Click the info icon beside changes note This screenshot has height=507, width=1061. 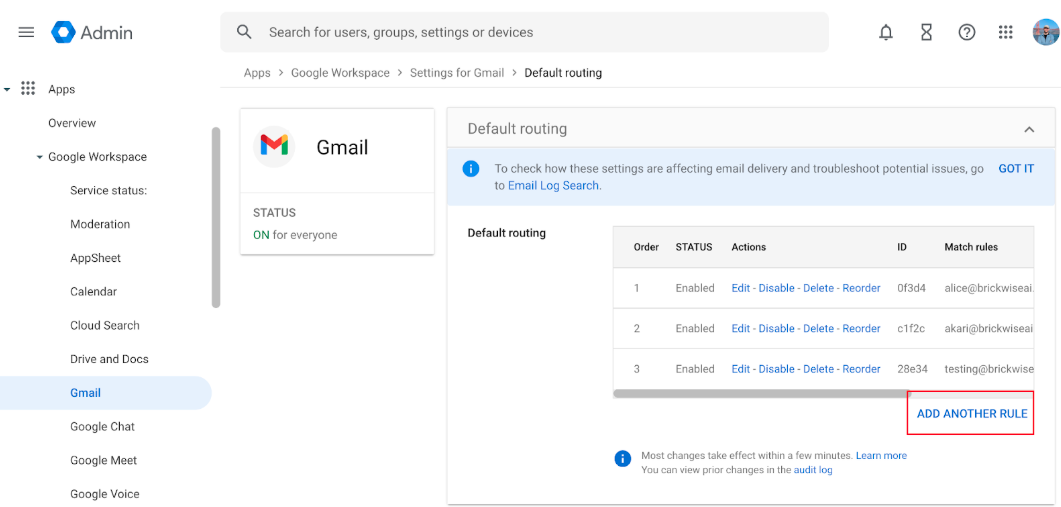(623, 458)
